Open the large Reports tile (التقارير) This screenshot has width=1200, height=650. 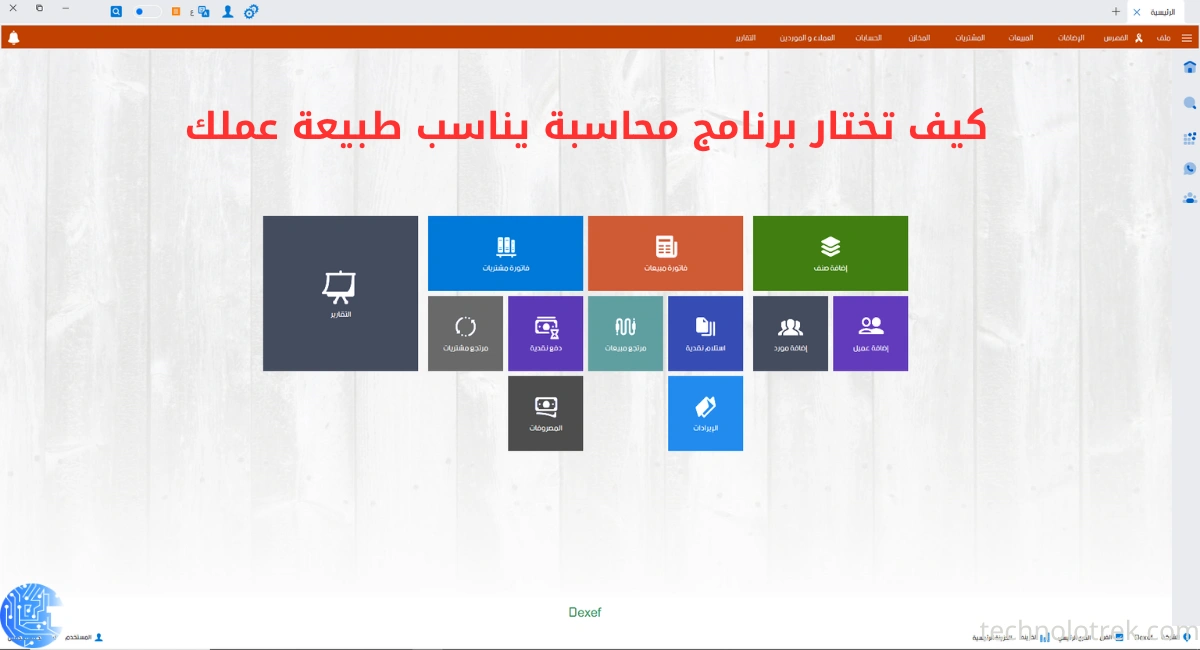[x=340, y=293]
